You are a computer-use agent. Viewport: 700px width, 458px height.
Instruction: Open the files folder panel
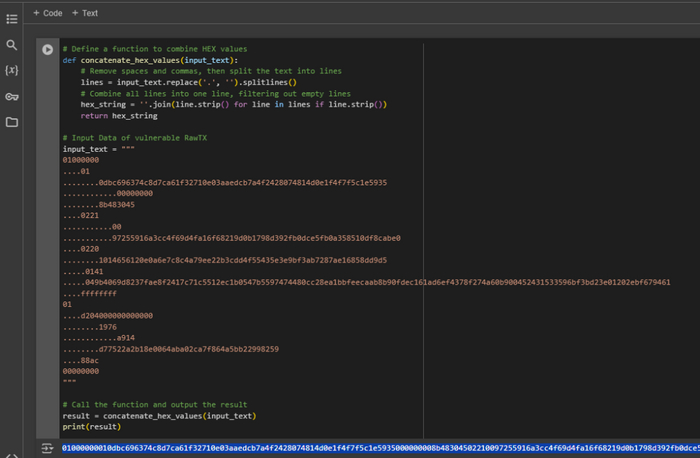(12, 122)
